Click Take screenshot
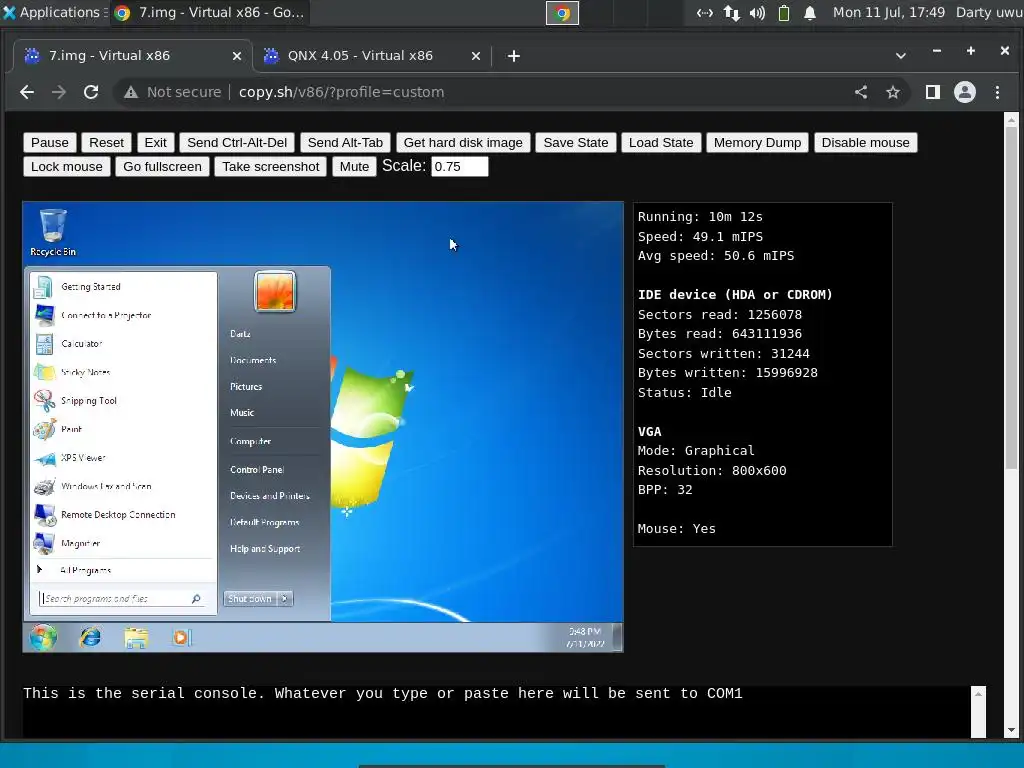Image resolution: width=1024 pixels, height=768 pixels. [271, 167]
